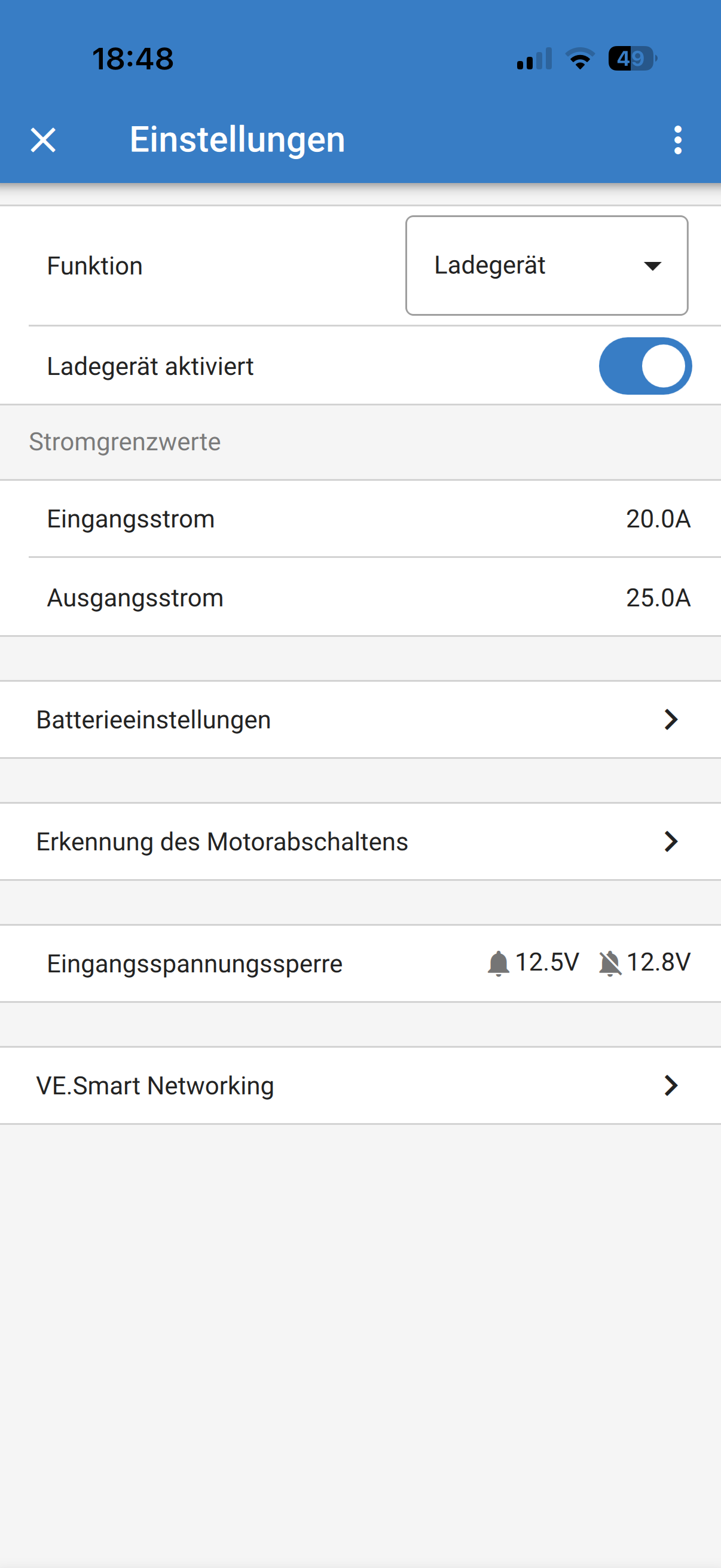This screenshot has width=721, height=1568.
Task: Open the three-dot overflow menu
Action: tap(677, 140)
